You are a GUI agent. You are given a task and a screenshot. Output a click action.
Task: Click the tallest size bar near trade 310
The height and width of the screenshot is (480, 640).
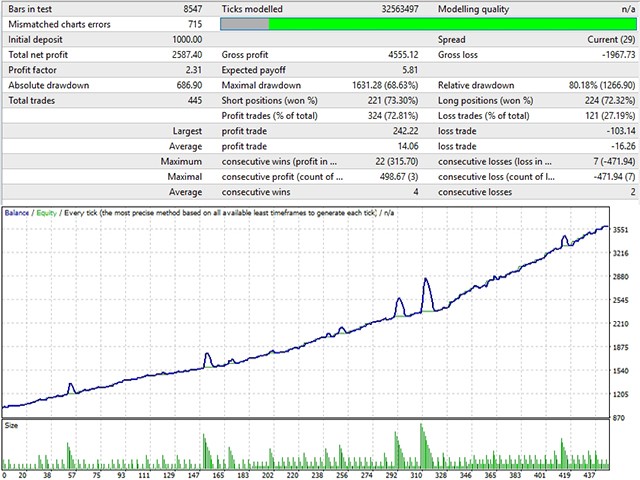pyautogui.click(x=421, y=446)
